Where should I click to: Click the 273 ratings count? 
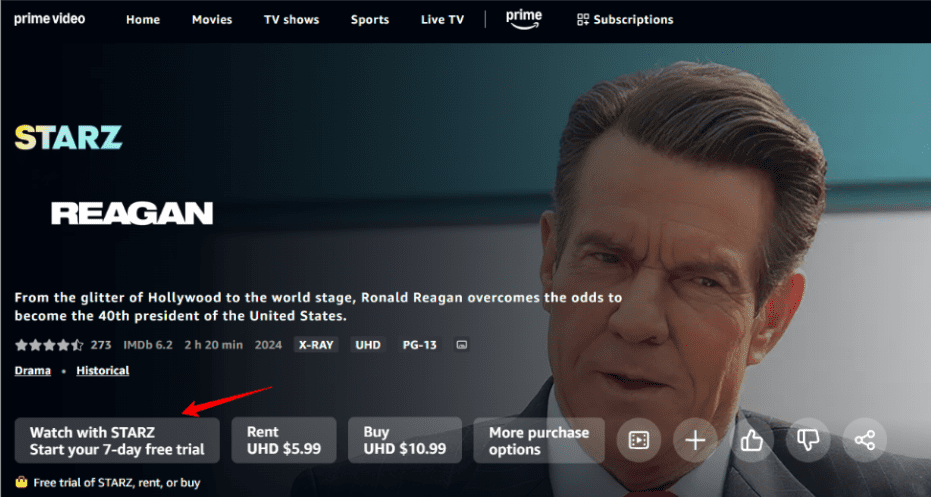101,345
